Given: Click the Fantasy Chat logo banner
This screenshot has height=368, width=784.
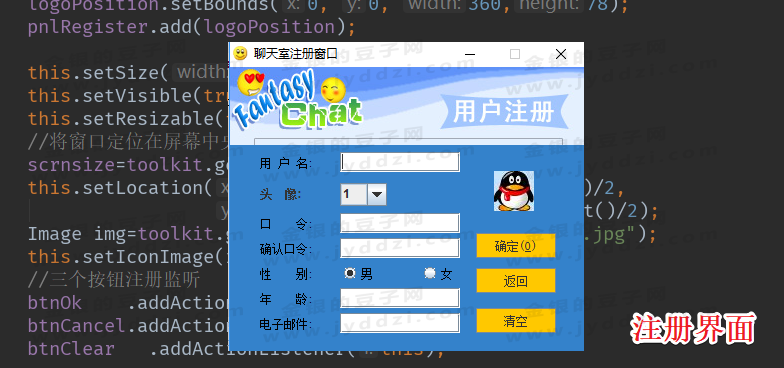Looking at the screenshot, I should (x=299, y=101).
